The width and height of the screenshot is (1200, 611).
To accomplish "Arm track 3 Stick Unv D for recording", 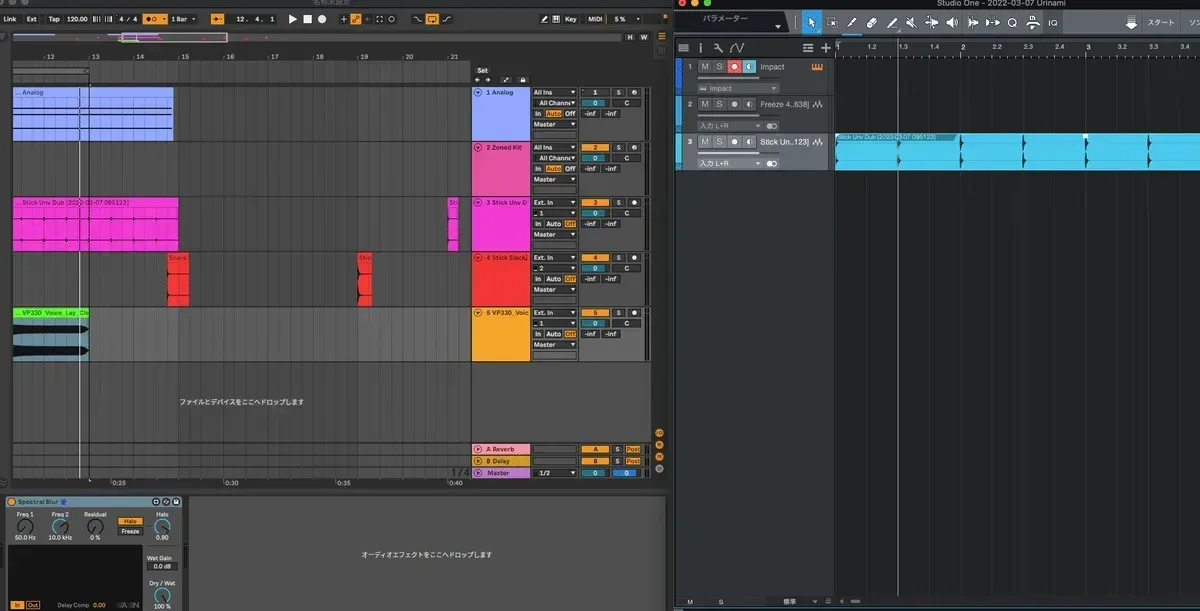I will [x=633, y=202].
